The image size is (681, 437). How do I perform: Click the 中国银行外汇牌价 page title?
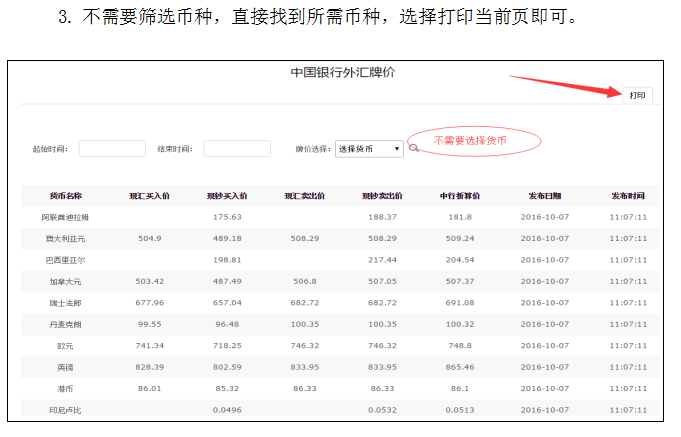click(x=342, y=73)
